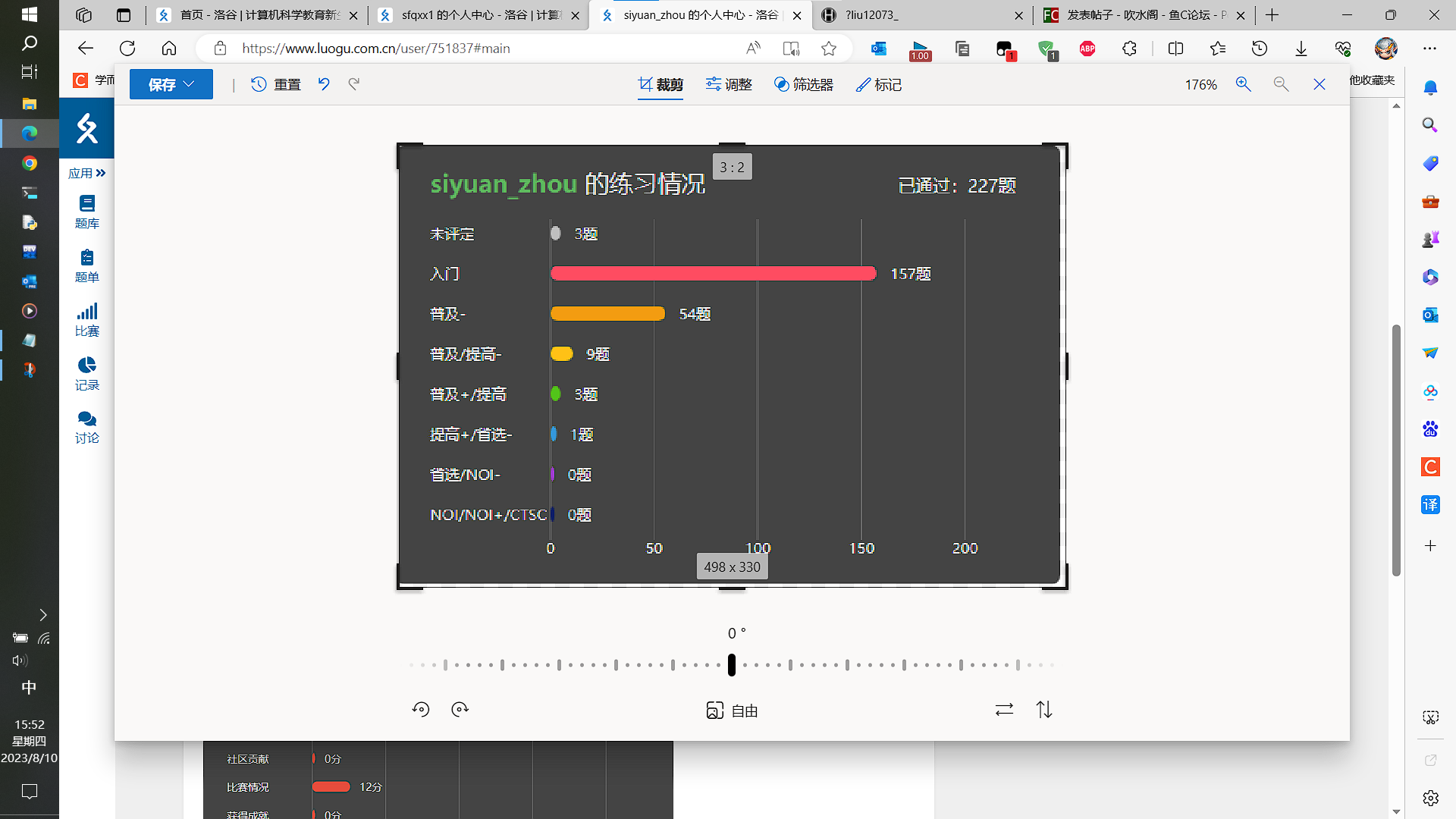Open Outlook in Edge sidebar
This screenshot has width=1456, height=819.
(1430, 315)
